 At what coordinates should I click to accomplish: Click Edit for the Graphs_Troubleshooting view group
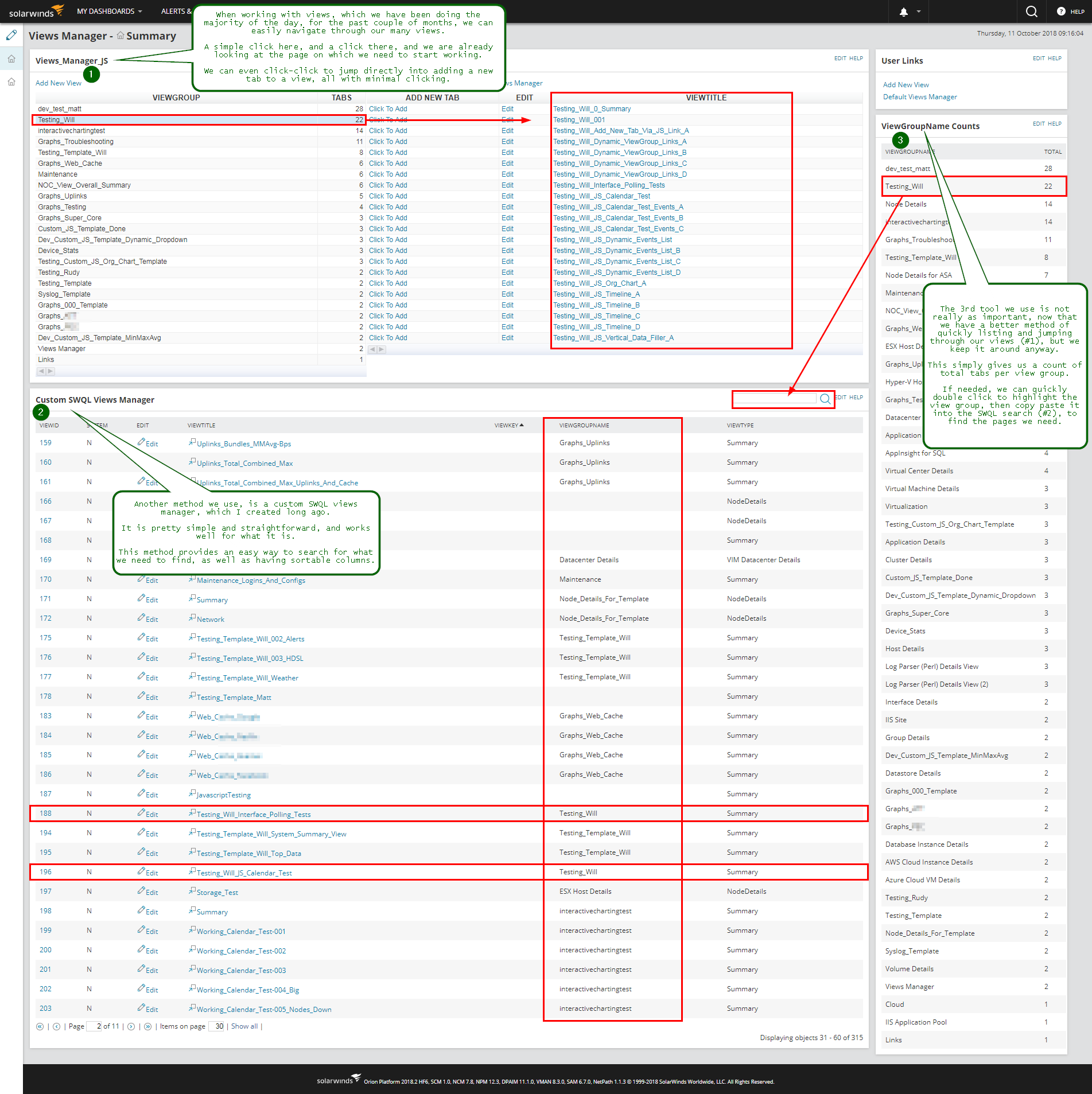pyautogui.click(x=507, y=142)
